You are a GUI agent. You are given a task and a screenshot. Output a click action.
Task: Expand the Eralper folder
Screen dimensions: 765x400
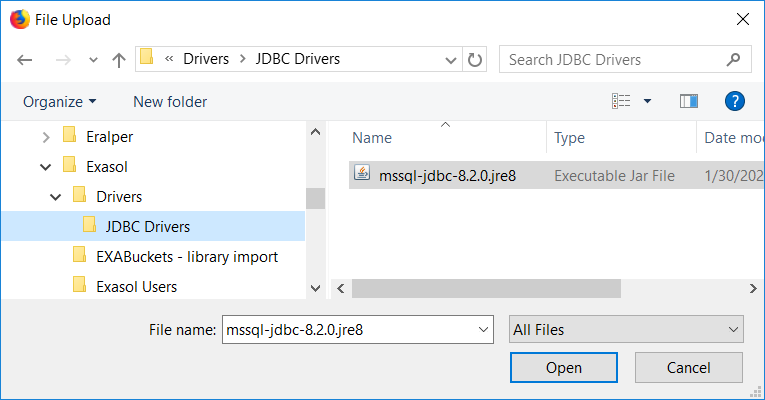(46, 137)
